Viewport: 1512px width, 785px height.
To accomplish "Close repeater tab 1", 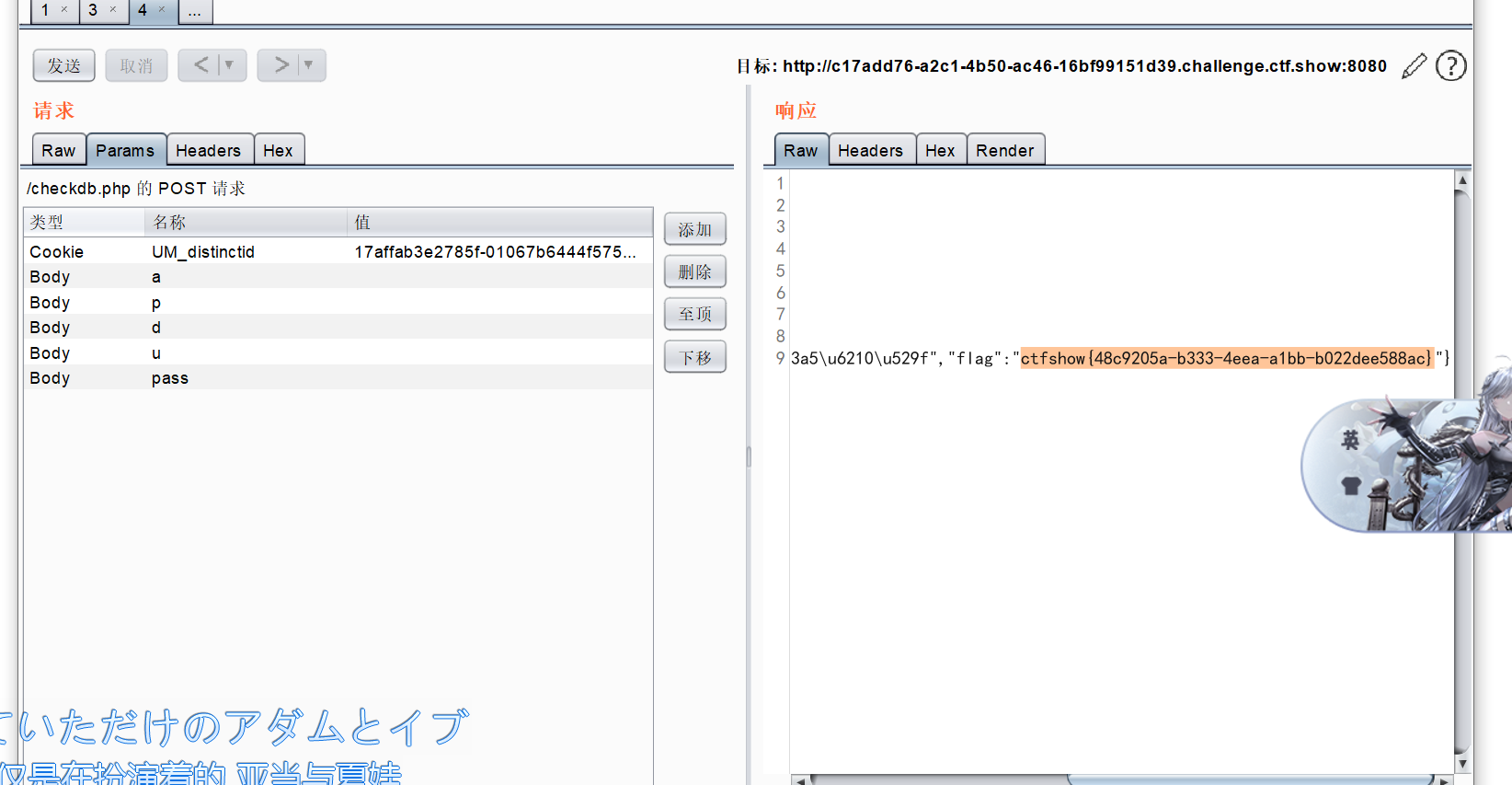I will tap(64, 9).
